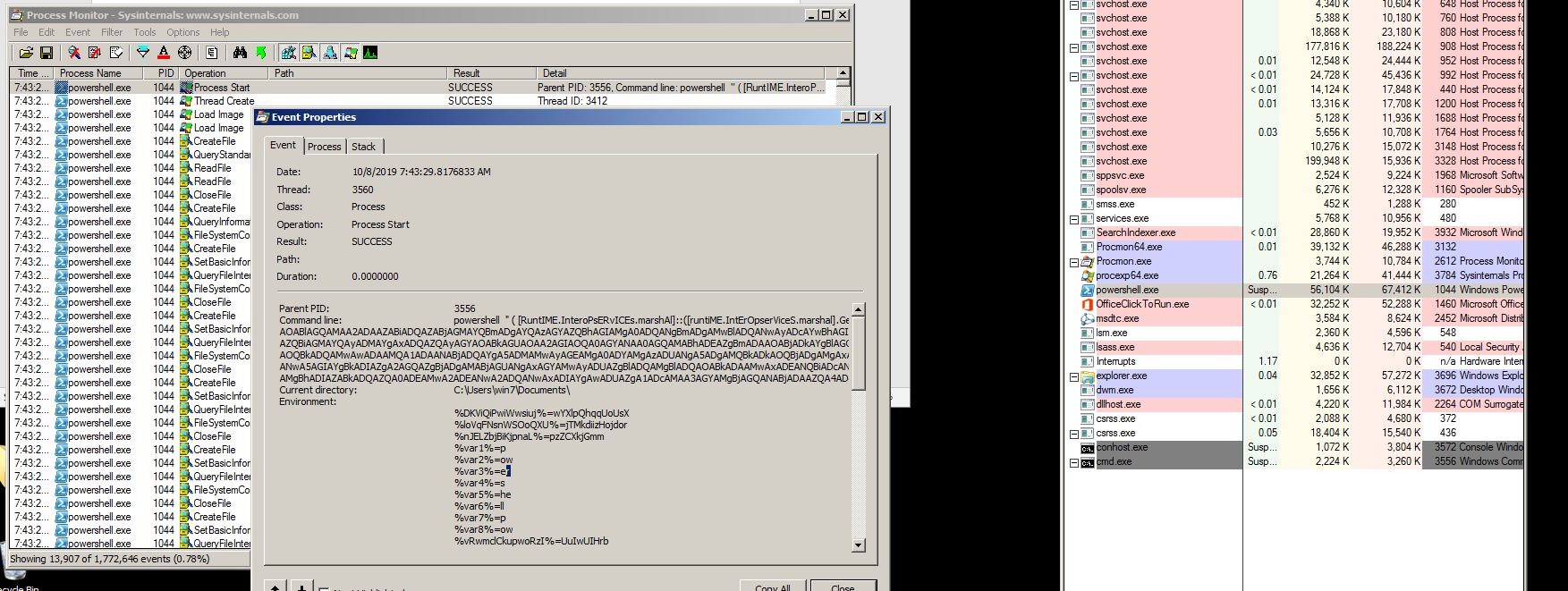Click scroll-down arrow of command line details box

pyautogui.click(x=859, y=545)
